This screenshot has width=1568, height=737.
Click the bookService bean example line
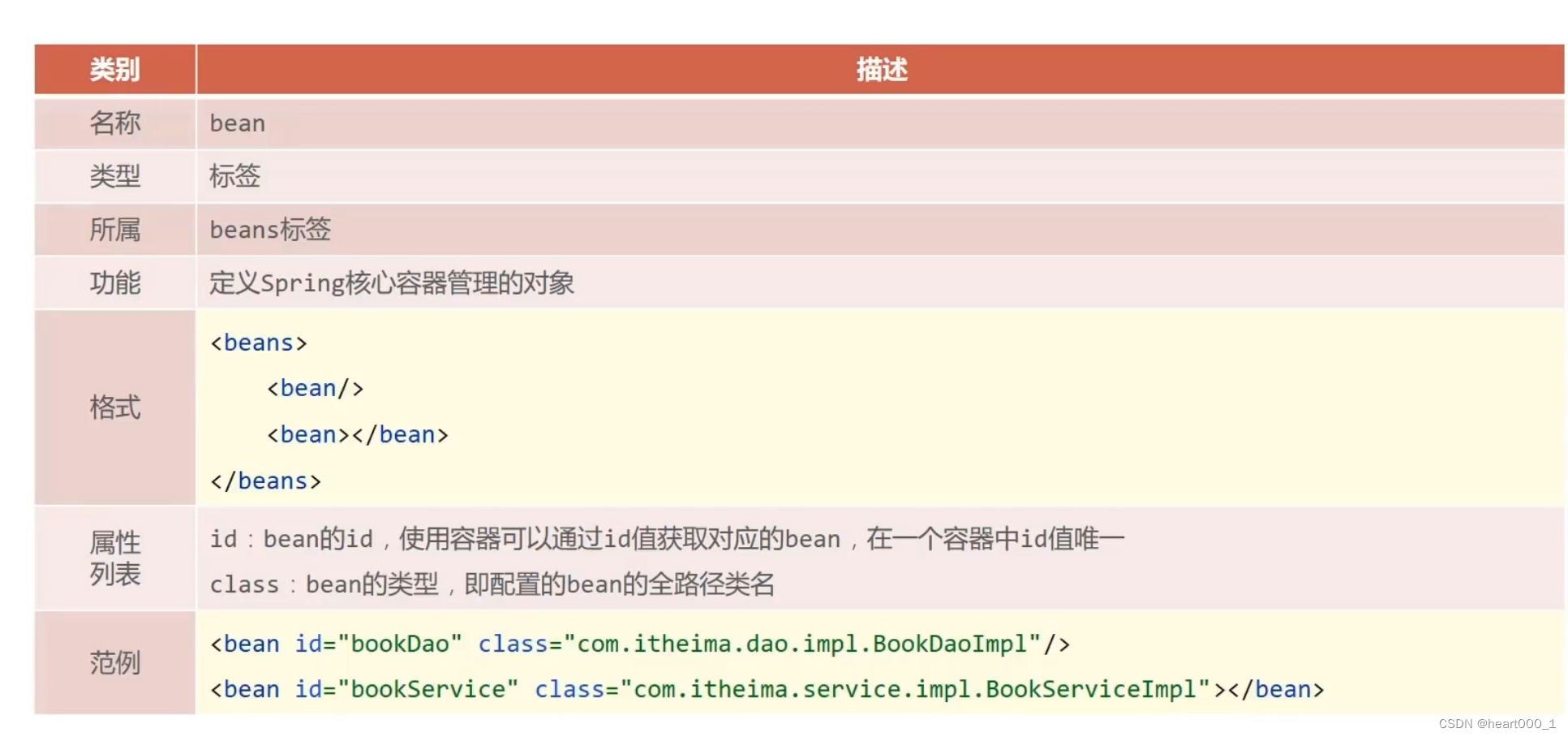click(767, 689)
